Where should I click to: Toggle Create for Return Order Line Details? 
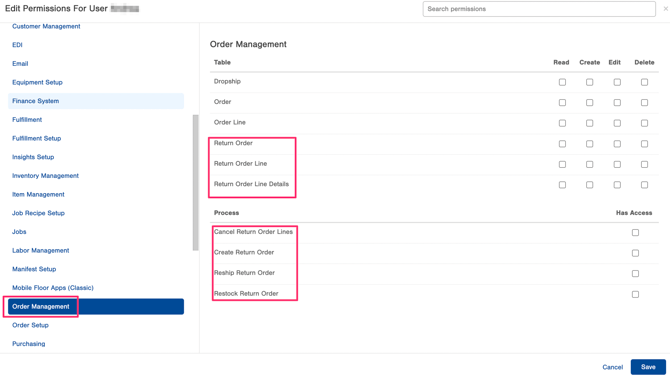590,185
